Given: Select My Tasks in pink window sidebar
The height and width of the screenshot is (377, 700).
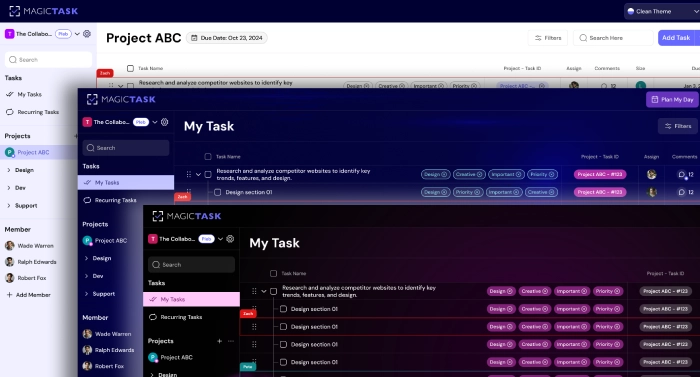Looking at the screenshot, I should (191, 299).
